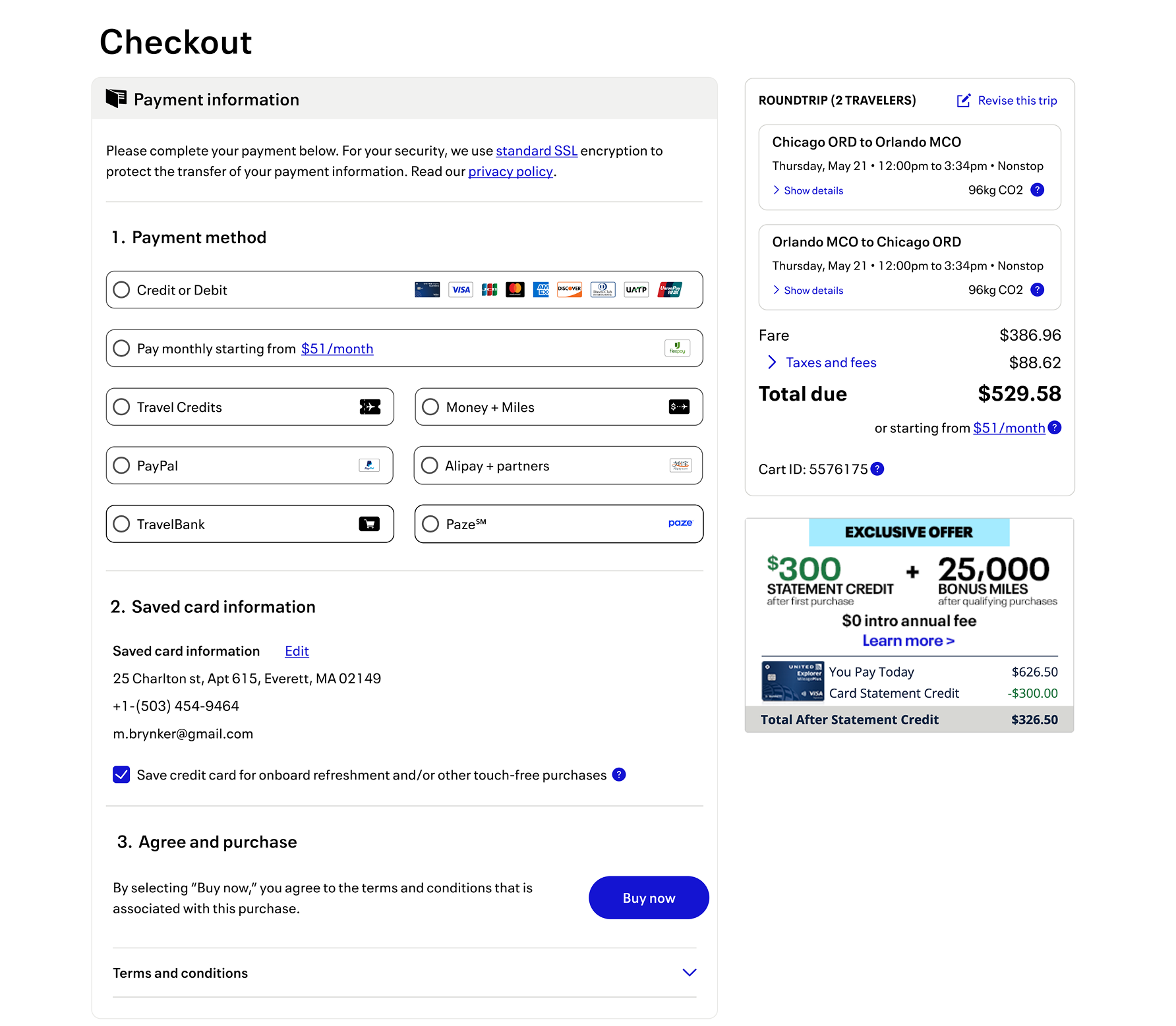Screen dimensions: 1176x1026
Task: Open CO2 help icon for Orlando to Chicago
Action: [1037, 290]
